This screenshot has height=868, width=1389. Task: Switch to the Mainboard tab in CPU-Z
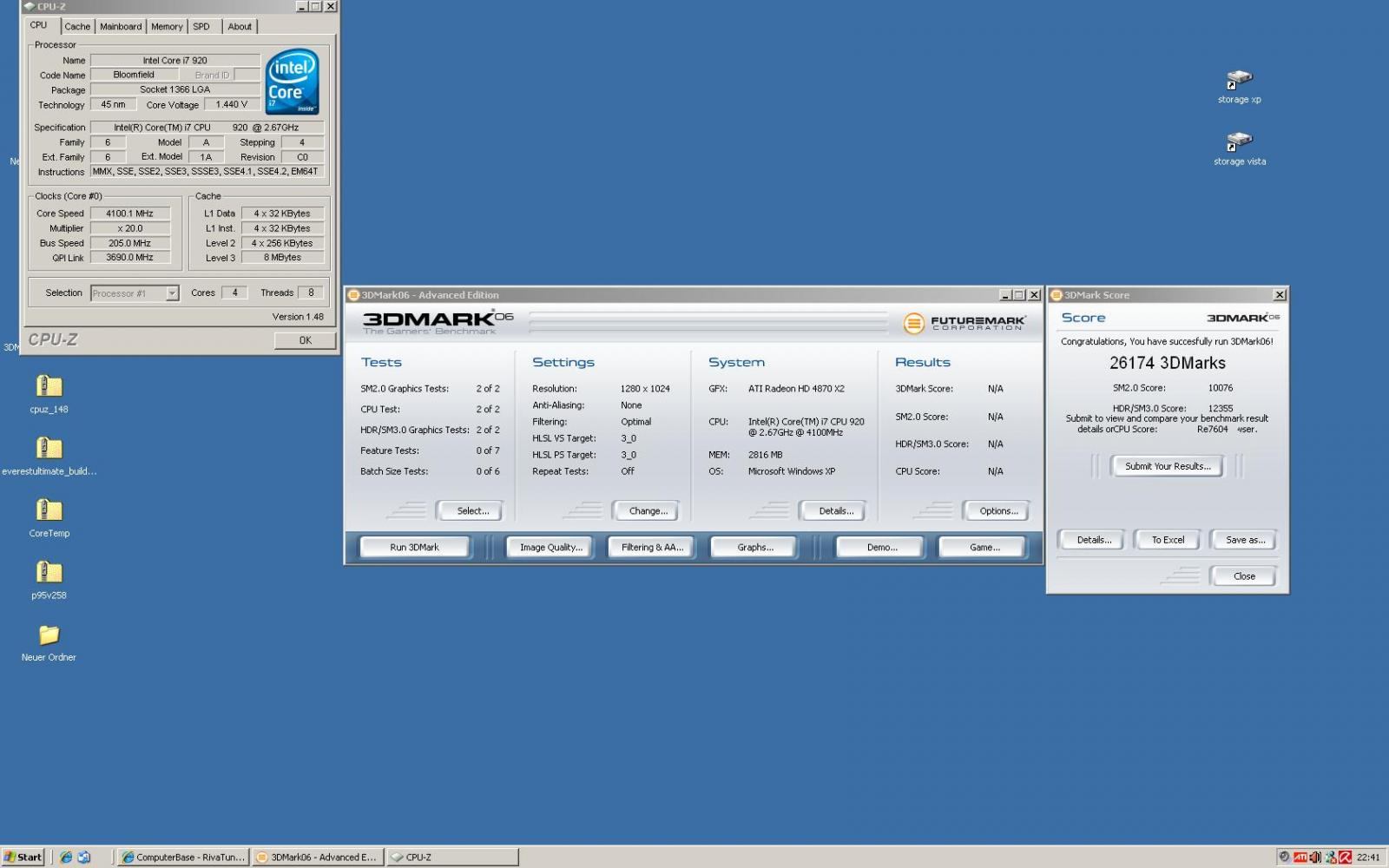pyautogui.click(x=121, y=27)
